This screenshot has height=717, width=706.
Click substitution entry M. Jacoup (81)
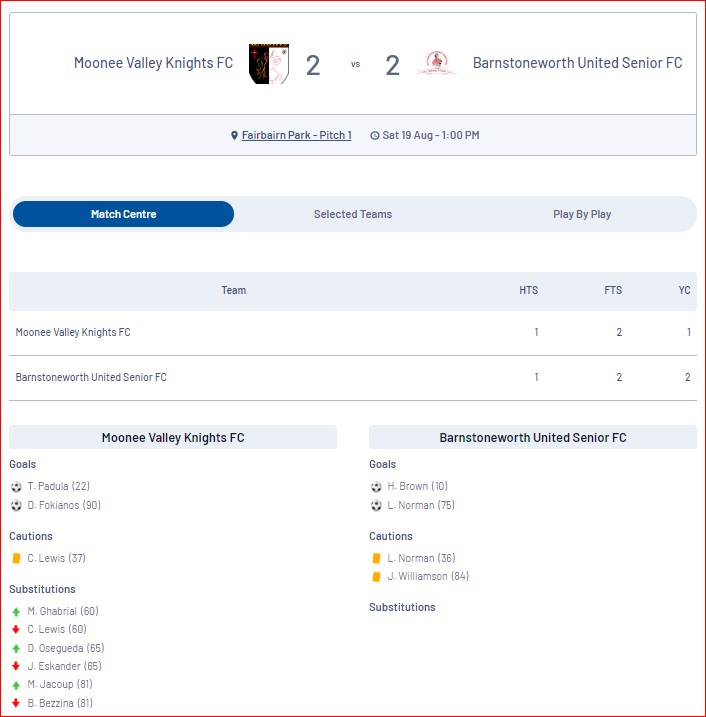click(x=60, y=685)
